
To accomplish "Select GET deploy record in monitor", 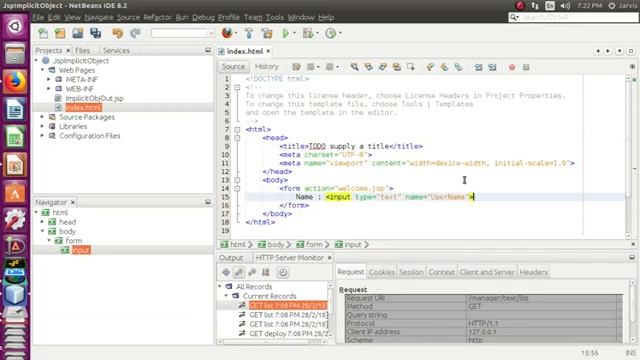I will (x=289, y=333).
